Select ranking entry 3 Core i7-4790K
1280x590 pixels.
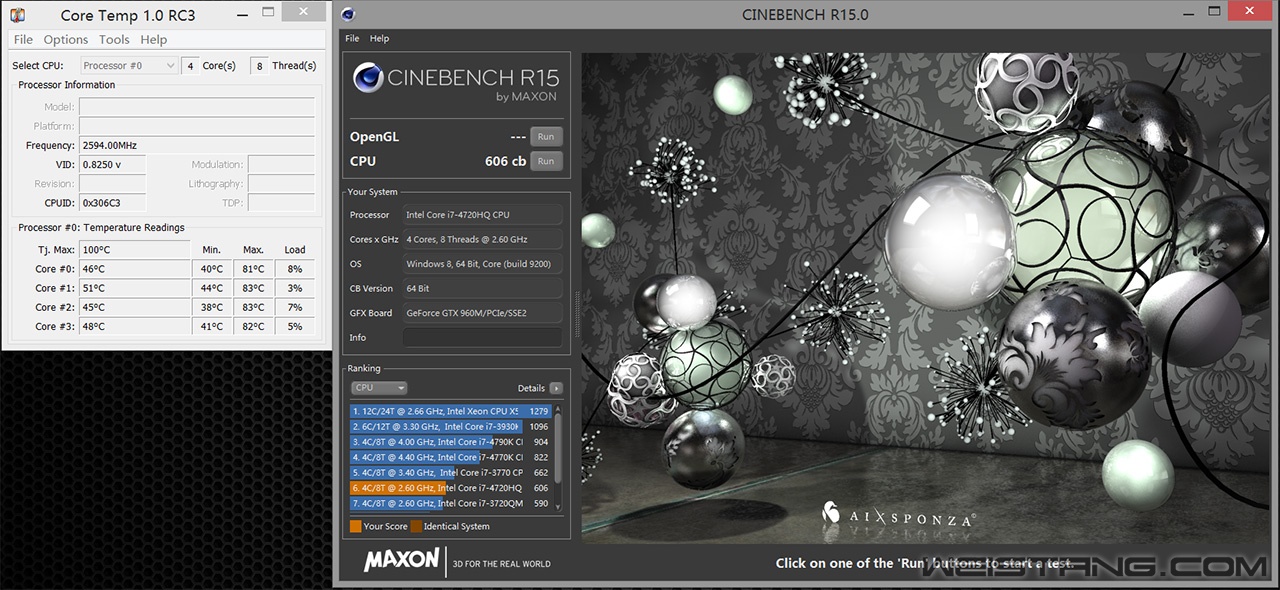[x=451, y=442]
